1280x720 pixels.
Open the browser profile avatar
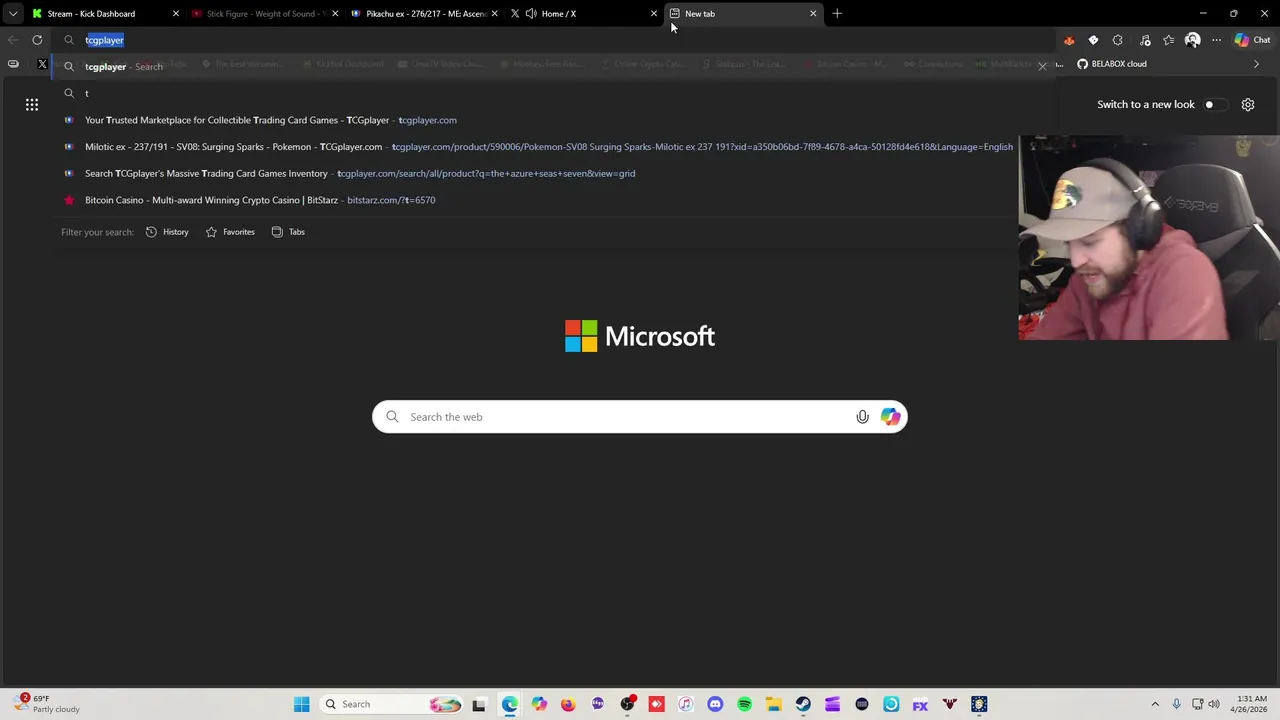coord(1192,40)
